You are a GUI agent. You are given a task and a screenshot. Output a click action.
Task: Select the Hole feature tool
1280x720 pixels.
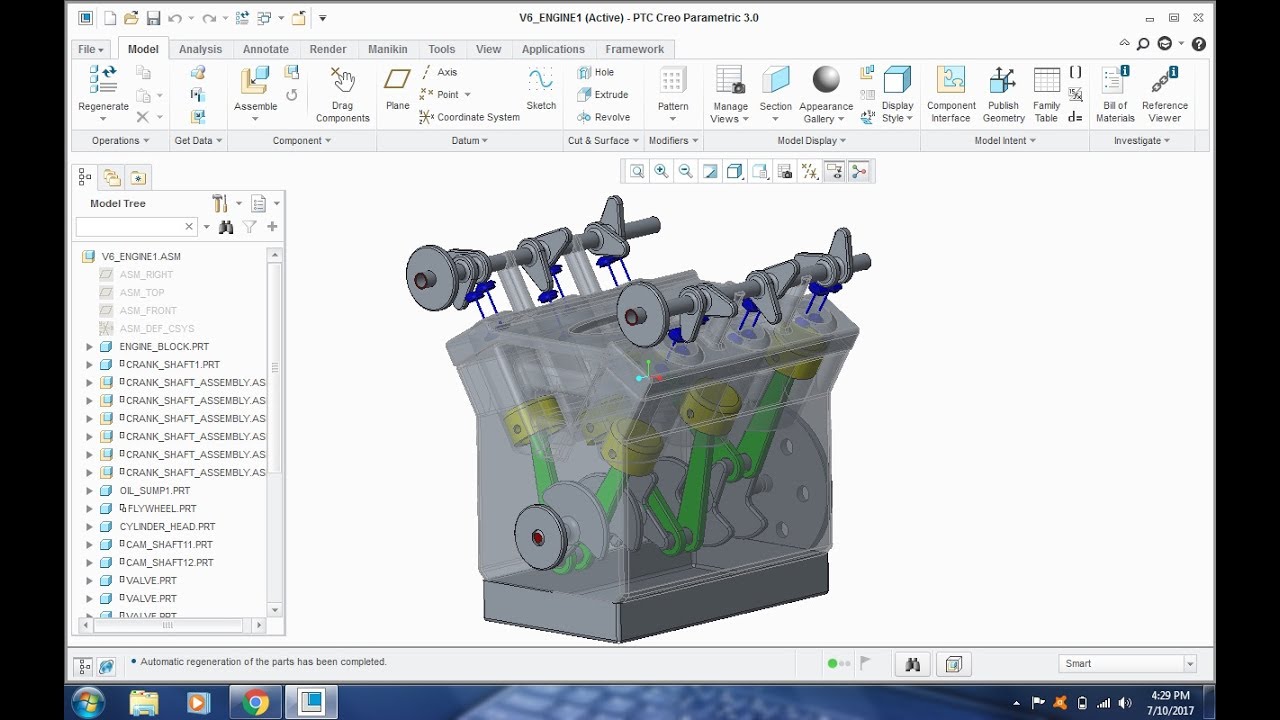click(x=596, y=73)
